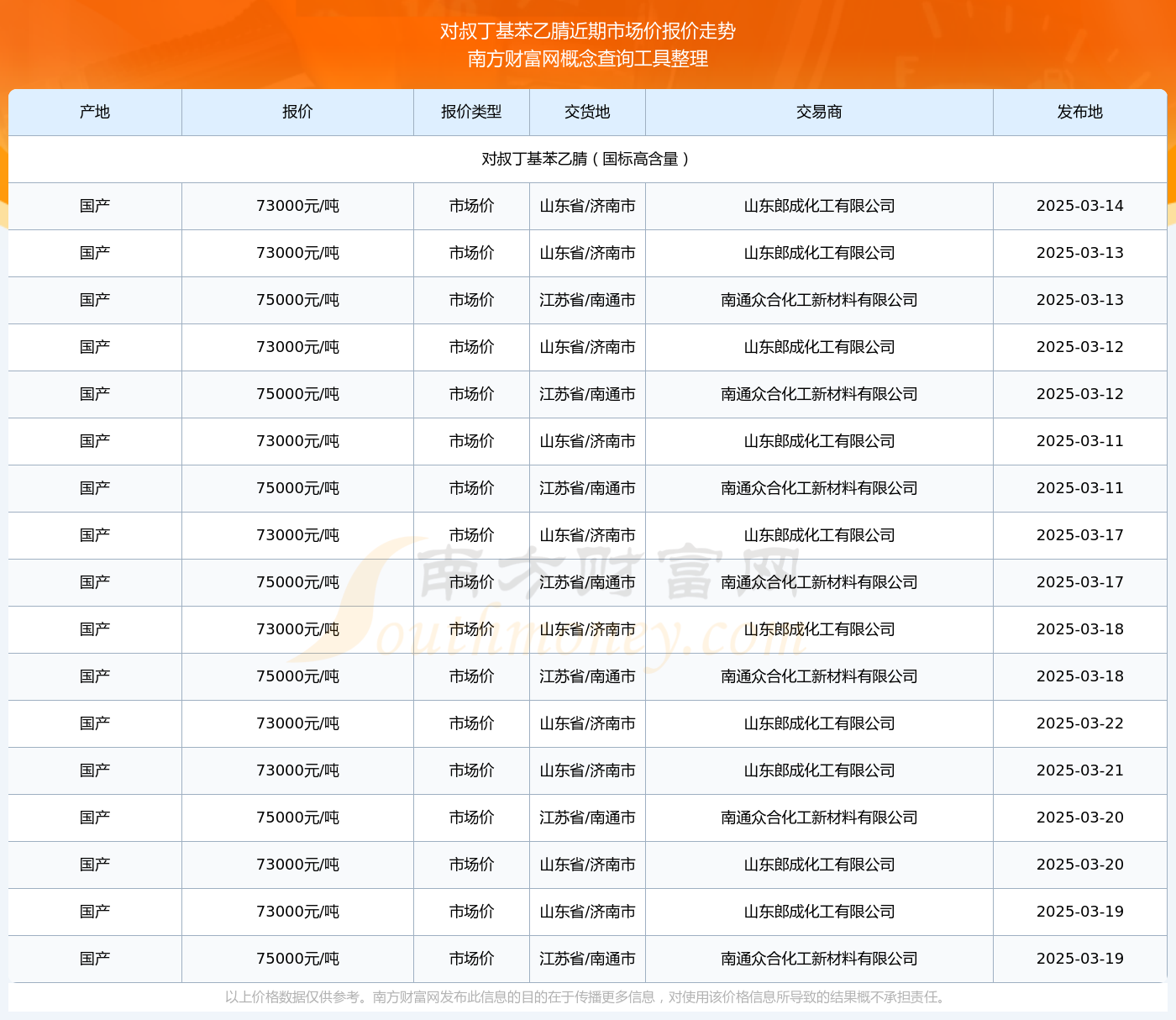Click the title 对叔丁基苯乙腈近期市场价报价走势

pyautogui.click(x=588, y=31)
